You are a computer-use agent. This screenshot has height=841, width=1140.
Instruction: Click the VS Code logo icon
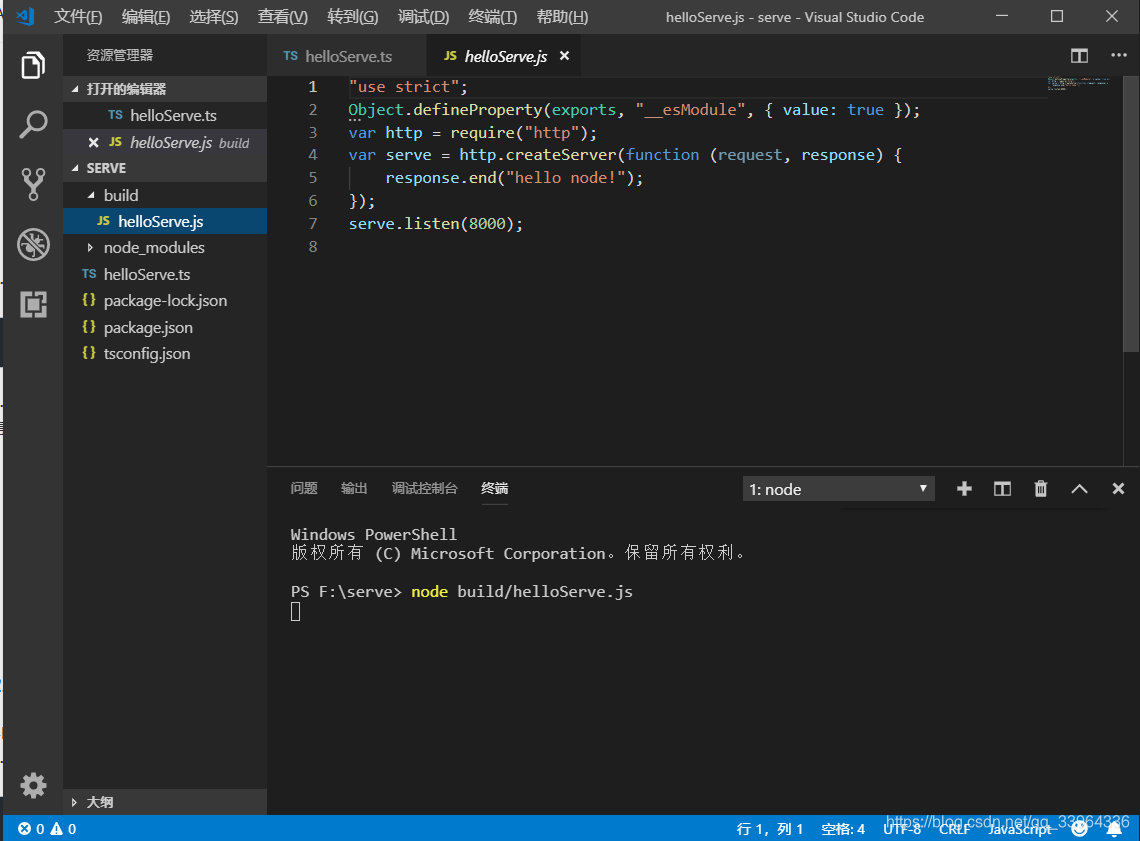click(25, 16)
